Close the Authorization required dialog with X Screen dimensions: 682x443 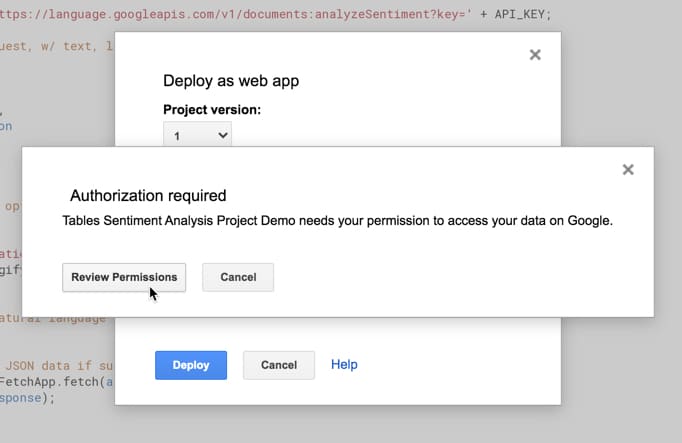(628, 170)
